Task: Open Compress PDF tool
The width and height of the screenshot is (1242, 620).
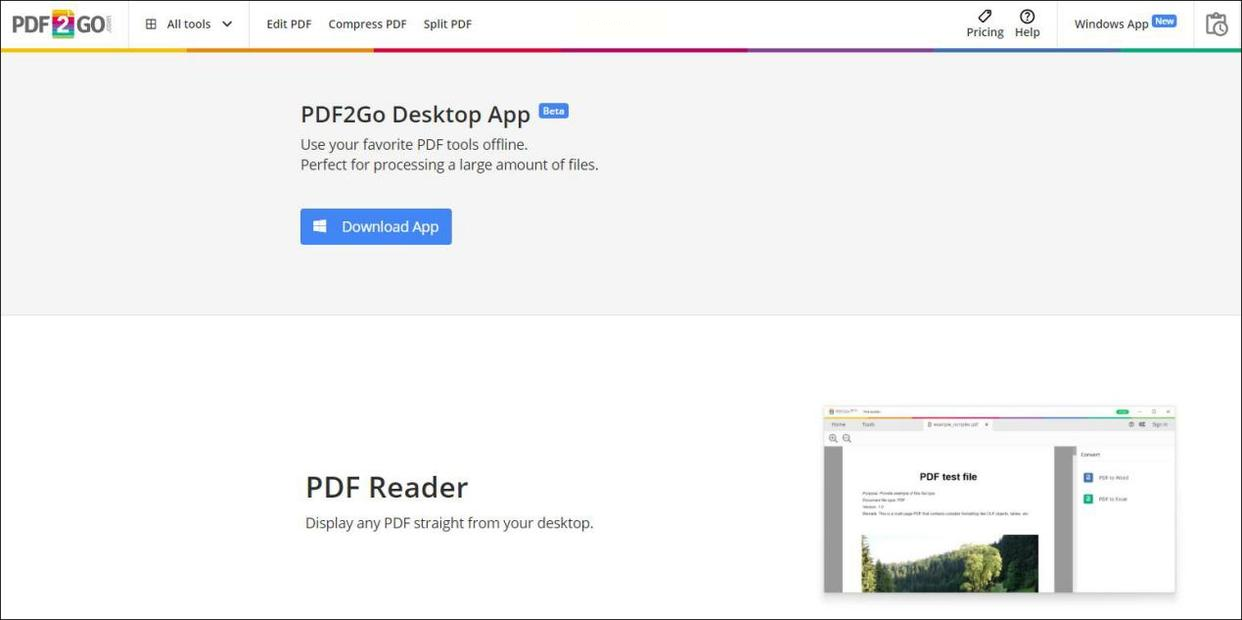Action: coord(367,24)
